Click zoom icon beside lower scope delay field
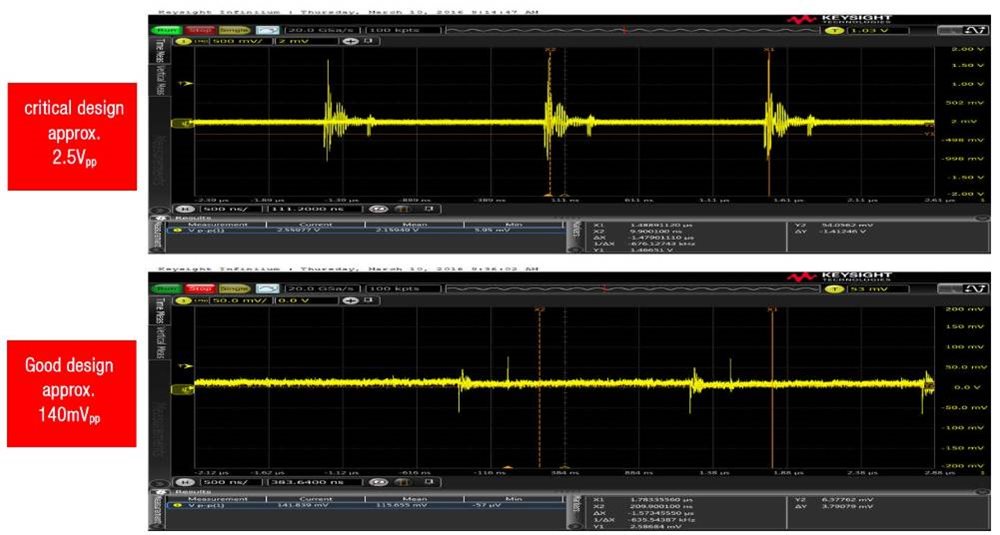 pyautogui.click(x=378, y=482)
